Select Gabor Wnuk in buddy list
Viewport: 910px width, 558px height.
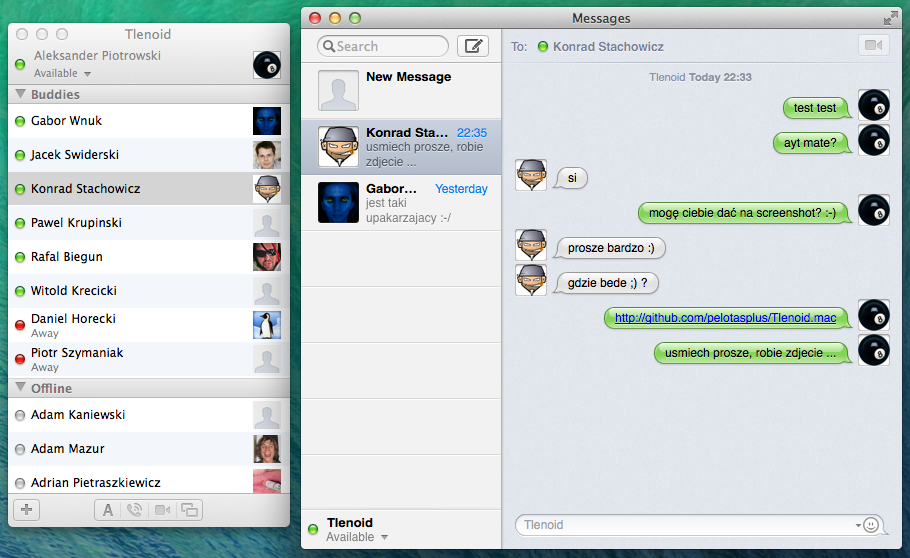[149, 121]
